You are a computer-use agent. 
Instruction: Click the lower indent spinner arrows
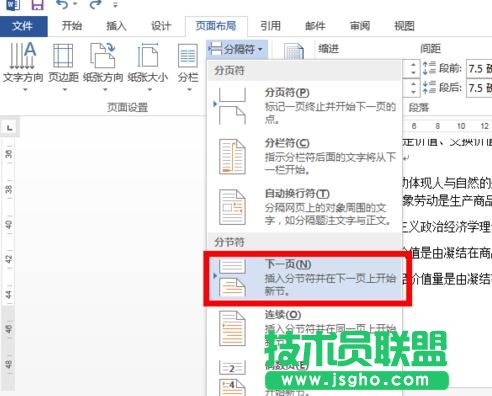pos(413,88)
